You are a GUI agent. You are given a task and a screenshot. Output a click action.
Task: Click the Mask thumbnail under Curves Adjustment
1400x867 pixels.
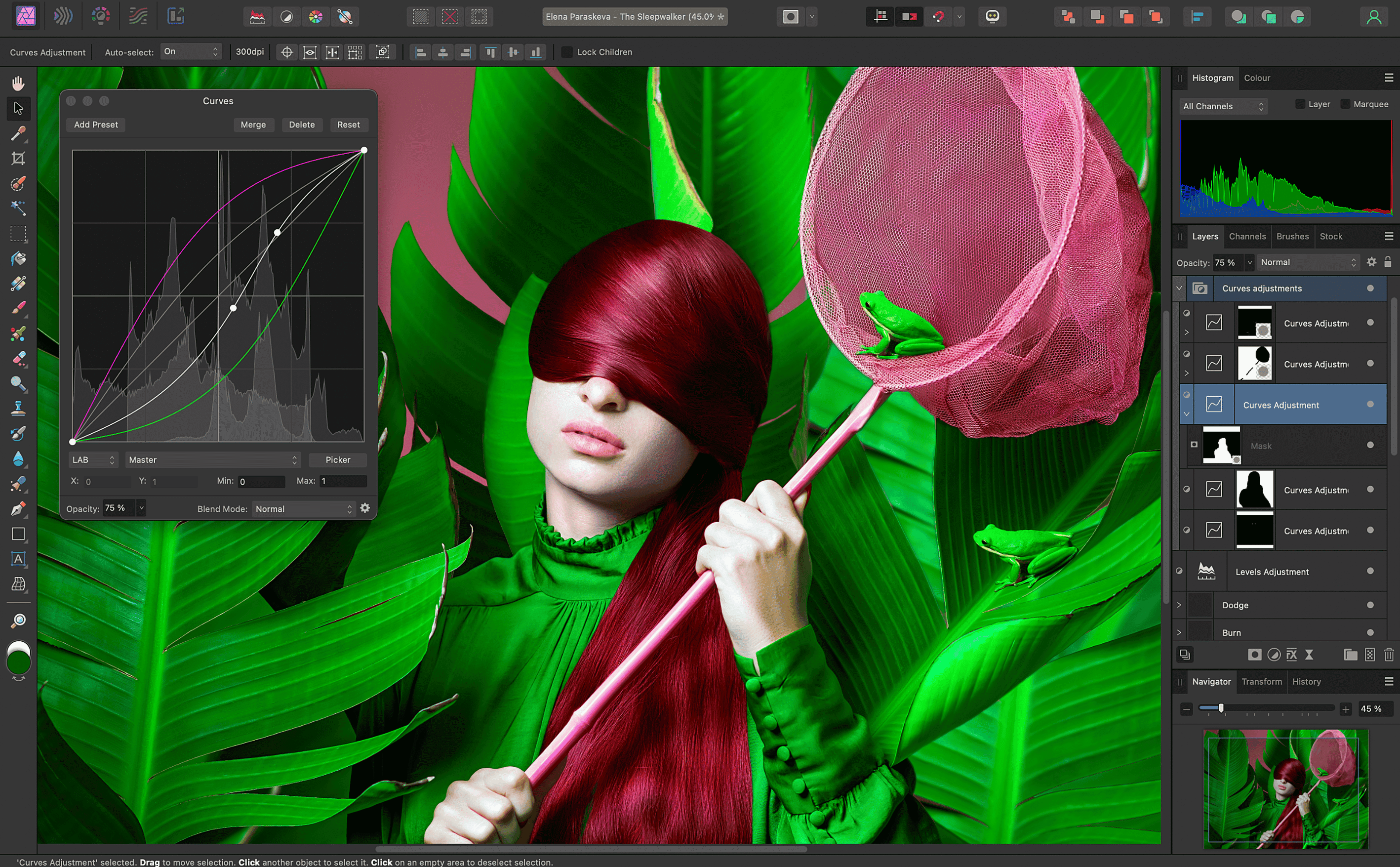[1222, 446]
